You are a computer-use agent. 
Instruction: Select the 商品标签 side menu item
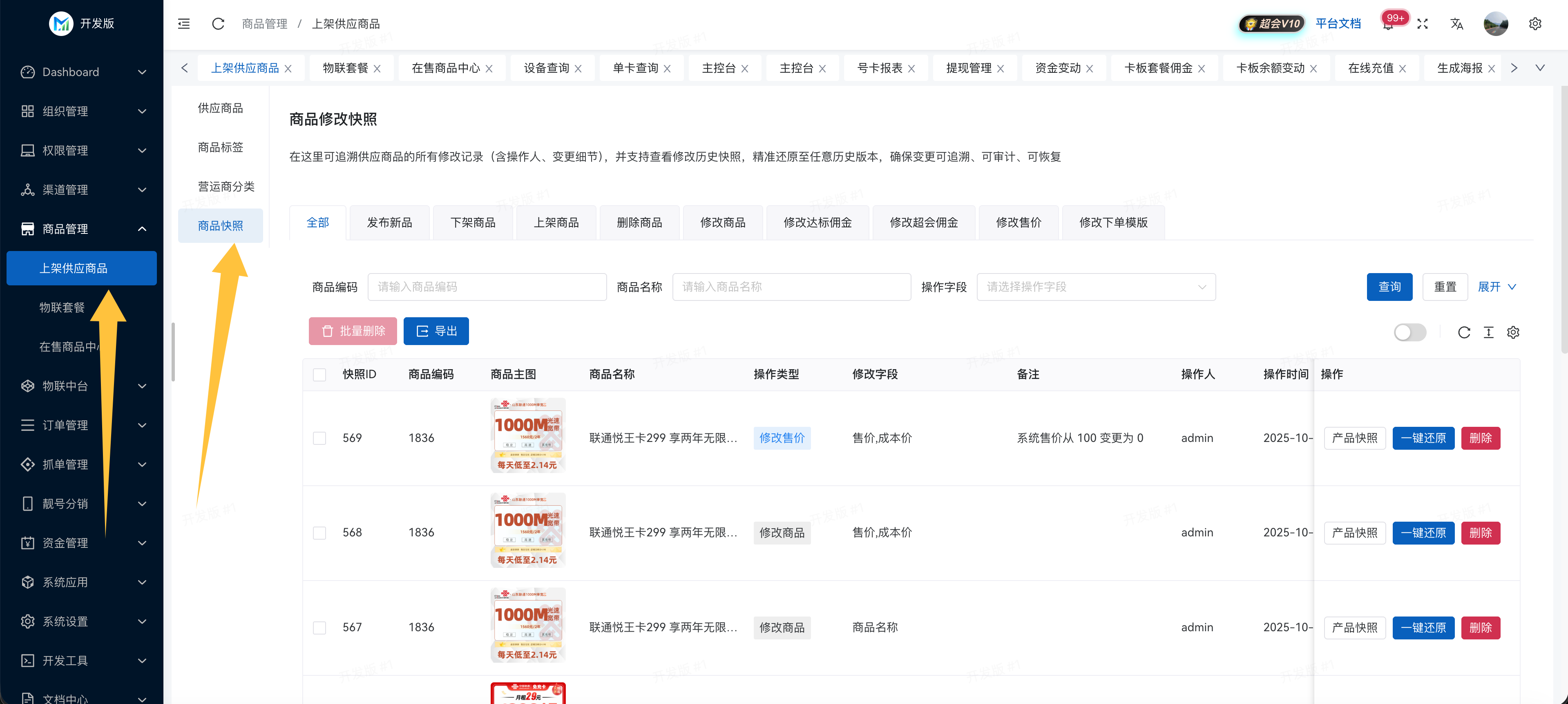(x=220, y=147)
